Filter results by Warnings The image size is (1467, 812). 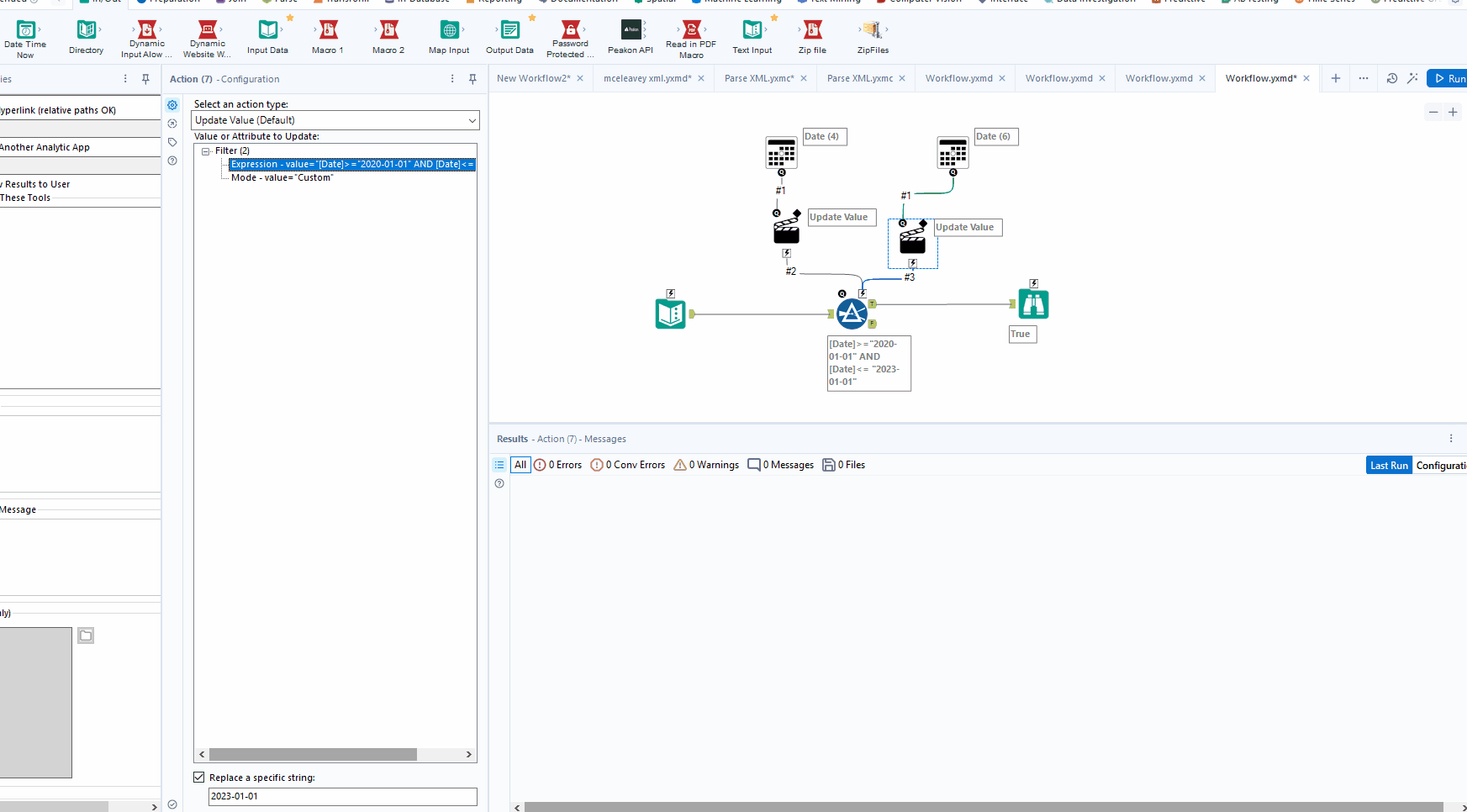(706, 465)
